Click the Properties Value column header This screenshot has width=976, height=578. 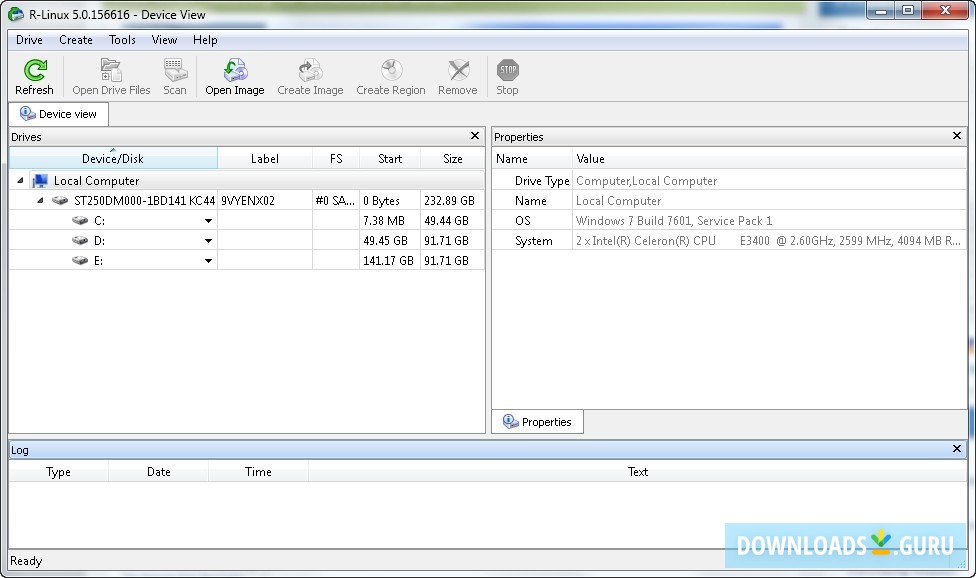tap(770, 159)
